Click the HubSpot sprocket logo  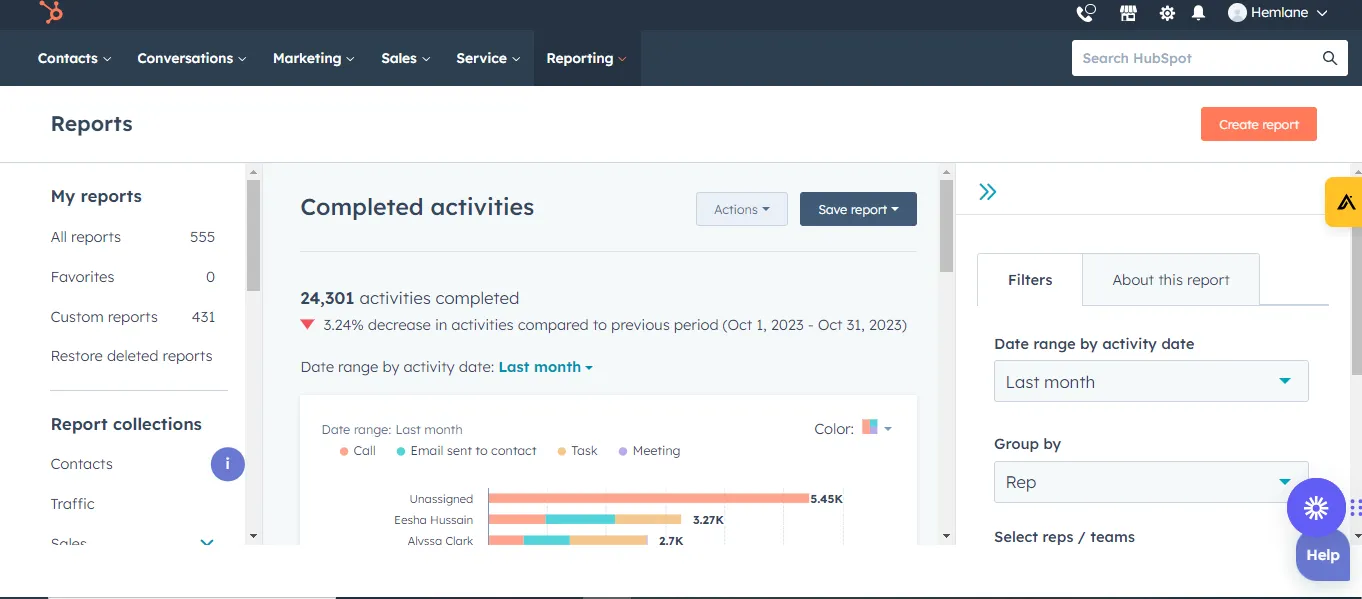[x=51, y=13]
